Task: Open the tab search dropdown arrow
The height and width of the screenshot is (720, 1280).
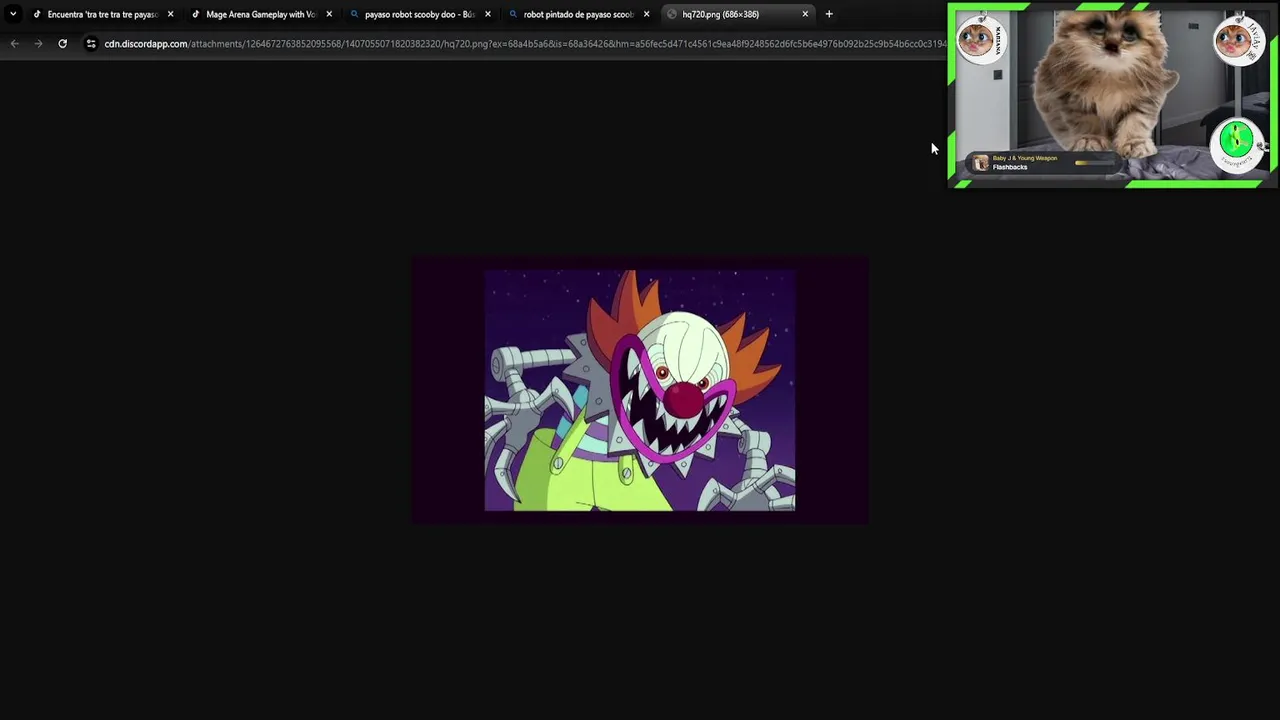Action: 13,14
